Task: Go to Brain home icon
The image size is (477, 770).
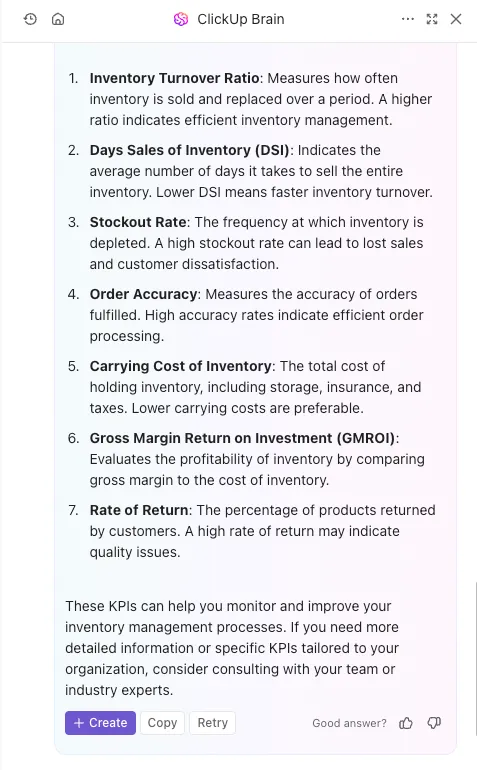Action: tap(58, 19)
